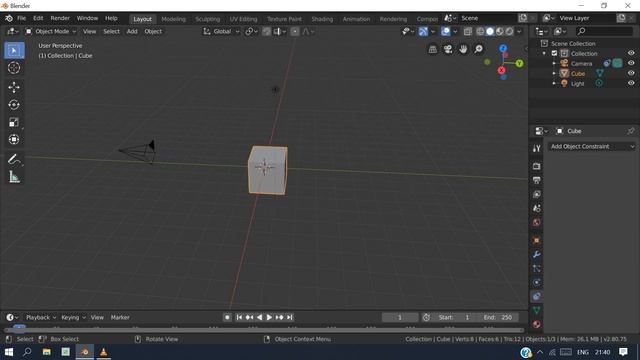Screen dimensions: 640x360
Task: Select the Annotate tool
Action: pos(14,159)
